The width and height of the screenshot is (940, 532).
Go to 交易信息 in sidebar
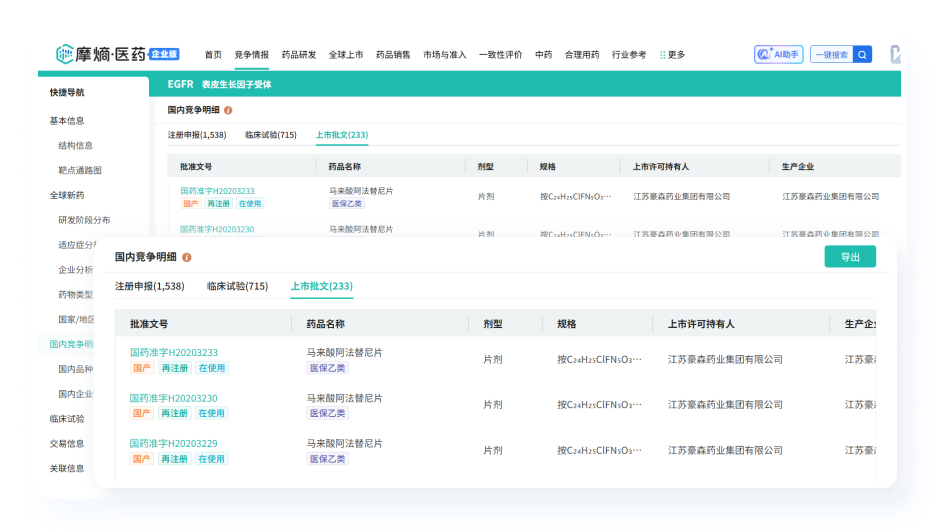pos(67,444)
